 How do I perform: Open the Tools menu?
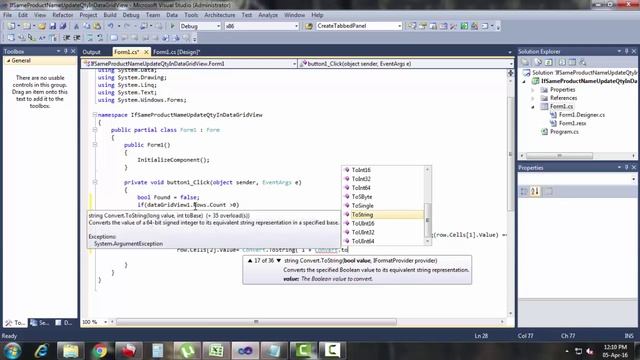click(191, 15)
